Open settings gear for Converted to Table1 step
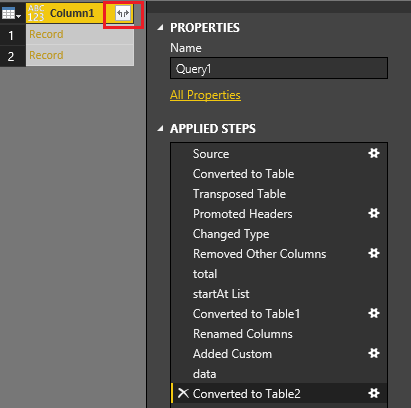This screenshot has width=411, height=408. [x=374, y=313]
